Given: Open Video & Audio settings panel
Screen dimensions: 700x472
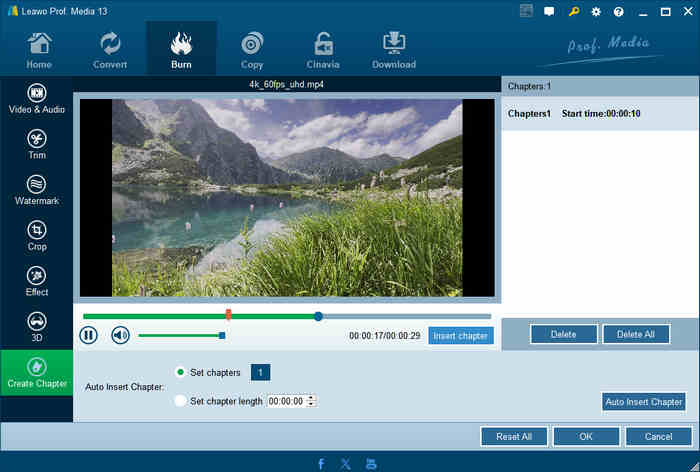Looking at the screenshot, I should pos(37,99).
